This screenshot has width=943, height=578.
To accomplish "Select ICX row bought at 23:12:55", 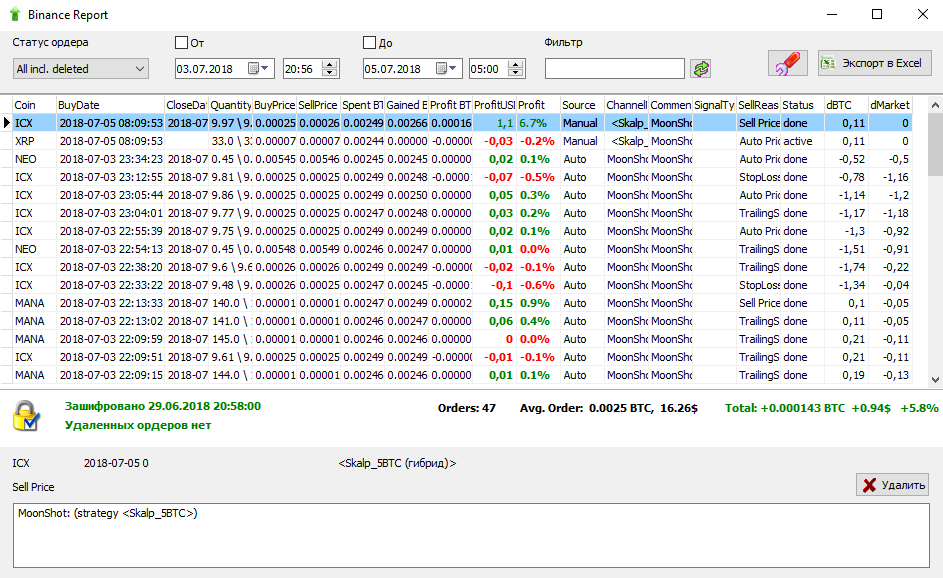I will click(462, 177).
